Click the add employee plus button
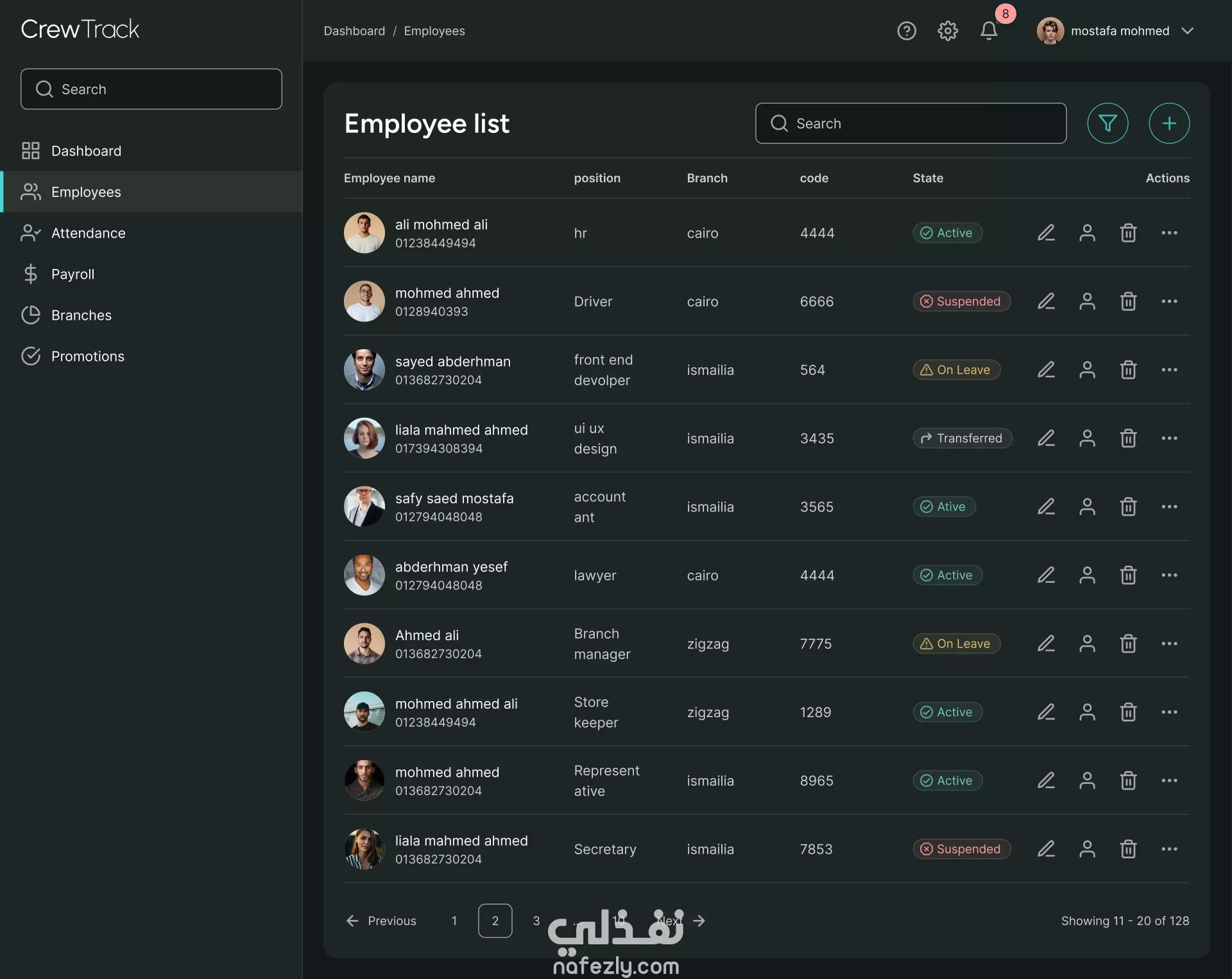Image resolution: width=1232 pixels, height=979 pixels. pyautogui.click(x=1168, y=123)
